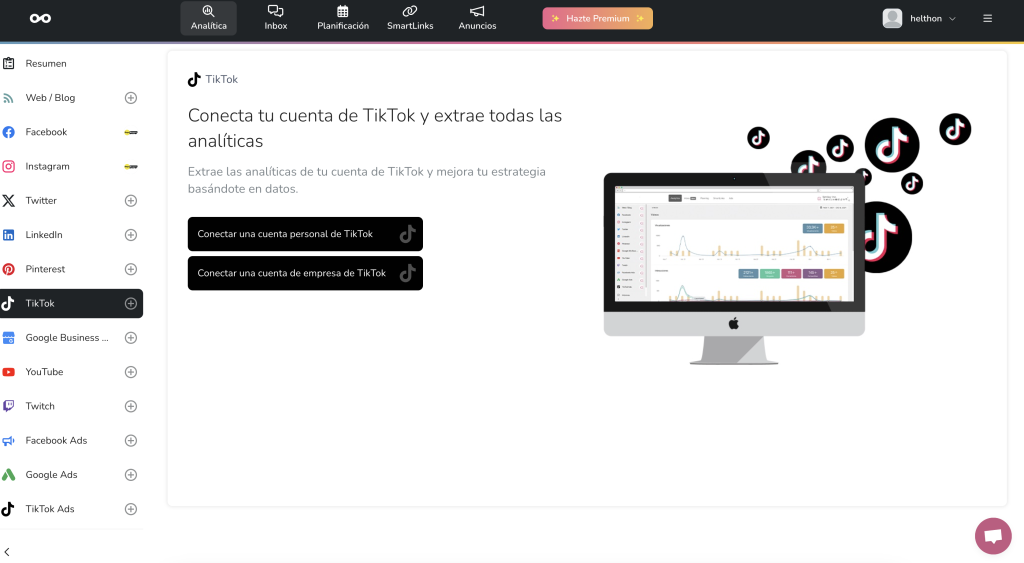Viewport: 1024px width, 563px height.
Task: Add a YouTube connection
Action: tap(131, 372)
